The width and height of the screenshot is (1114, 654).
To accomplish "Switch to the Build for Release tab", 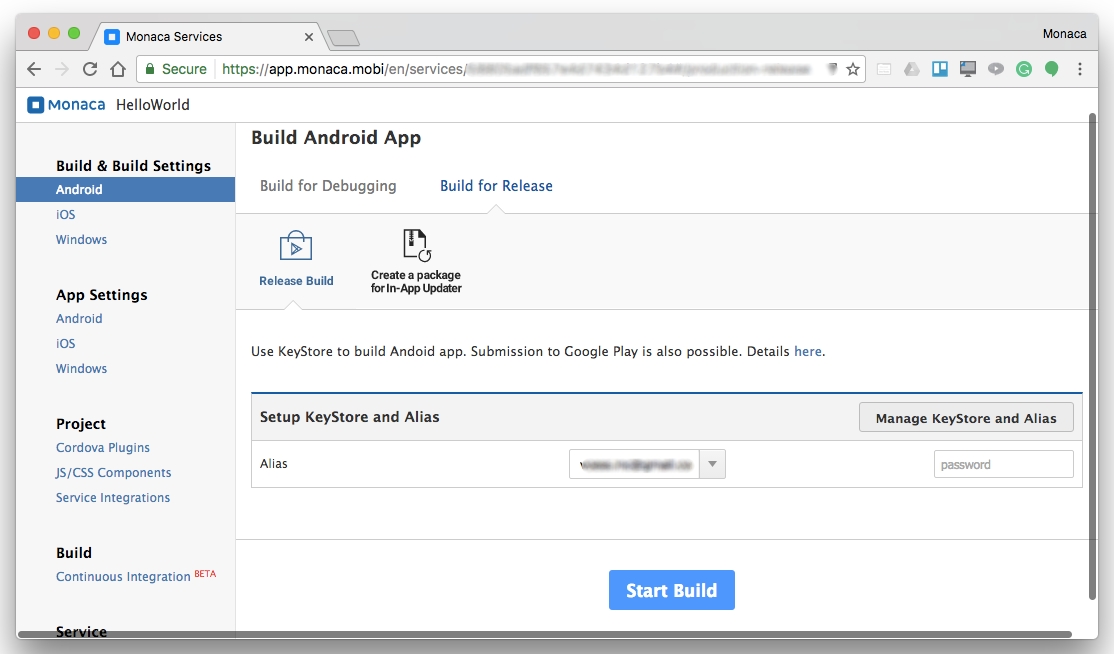I will (x=496, y=186).
